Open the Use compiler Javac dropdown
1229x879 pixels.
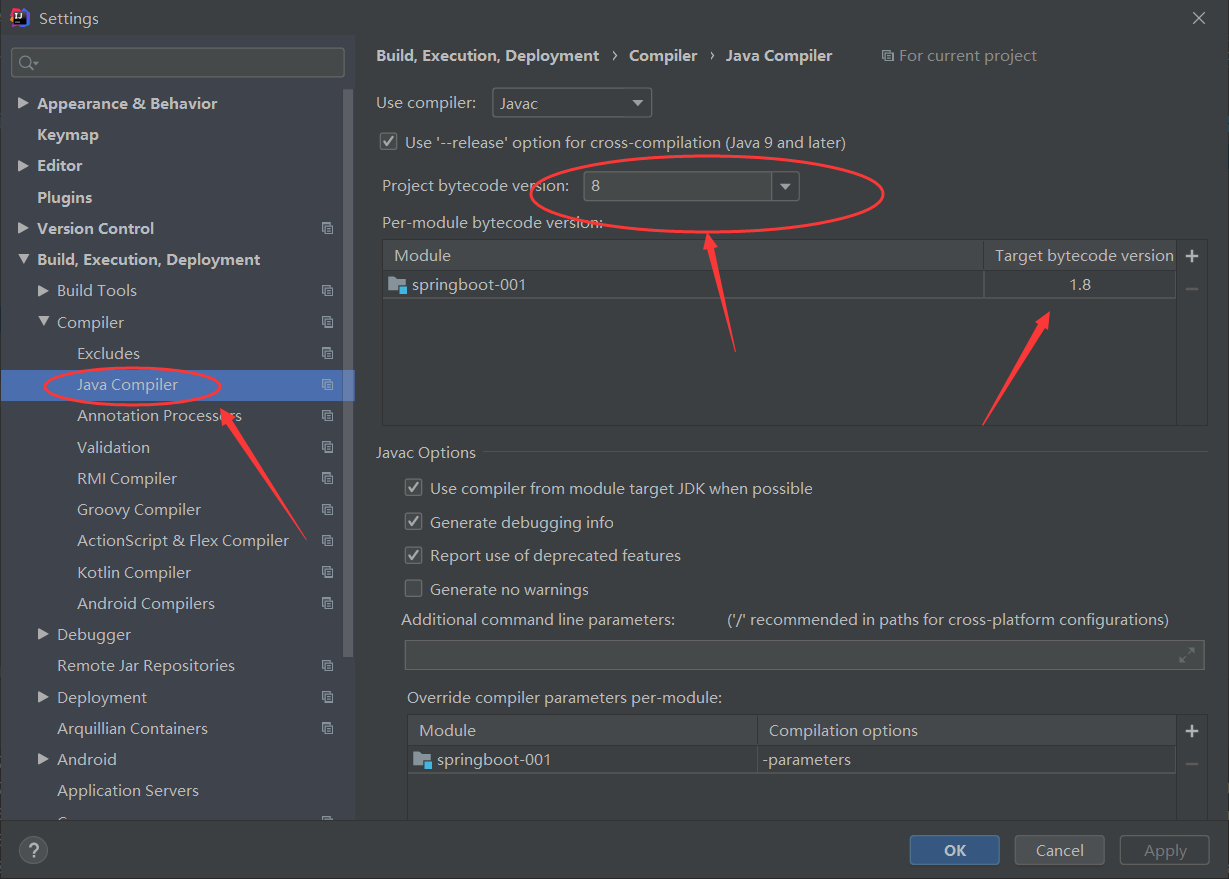(x=572, y=103)
